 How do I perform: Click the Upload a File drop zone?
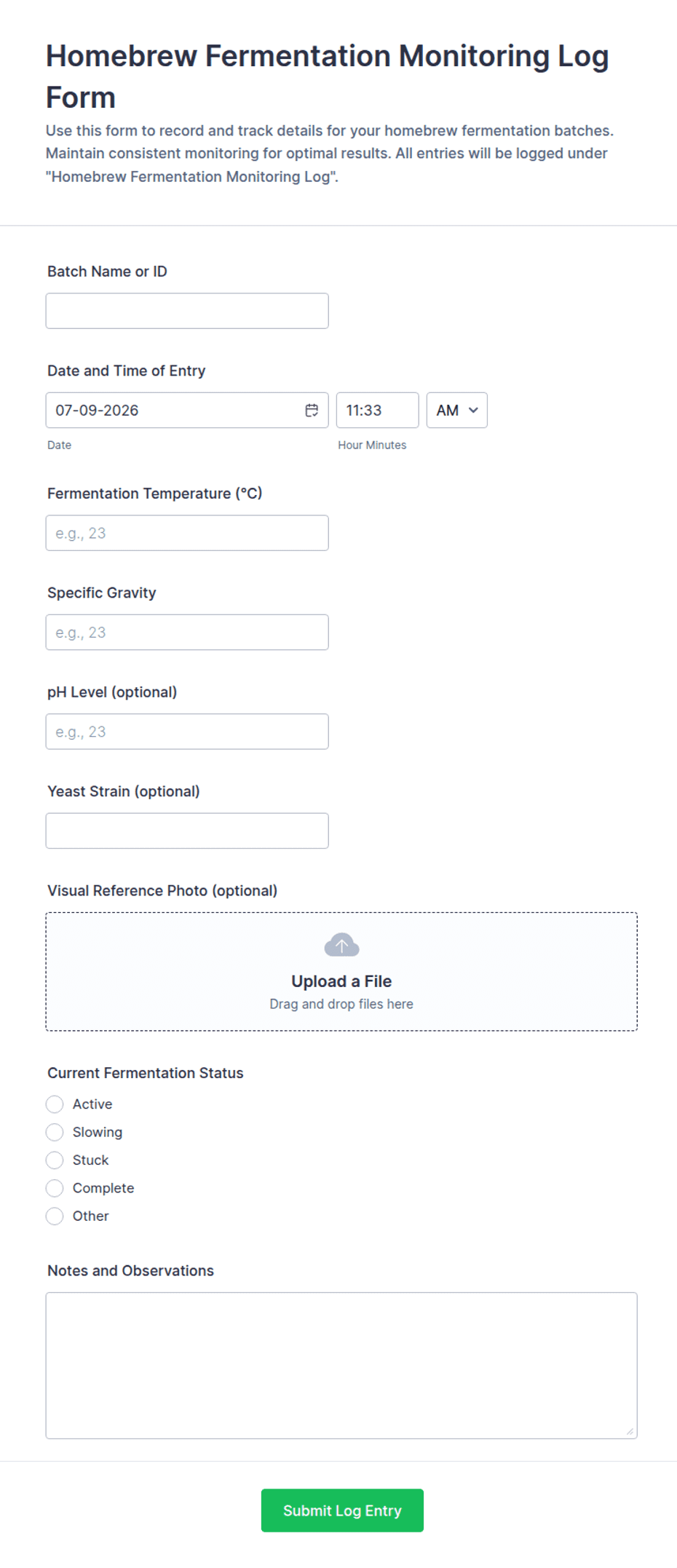(341, 972)
